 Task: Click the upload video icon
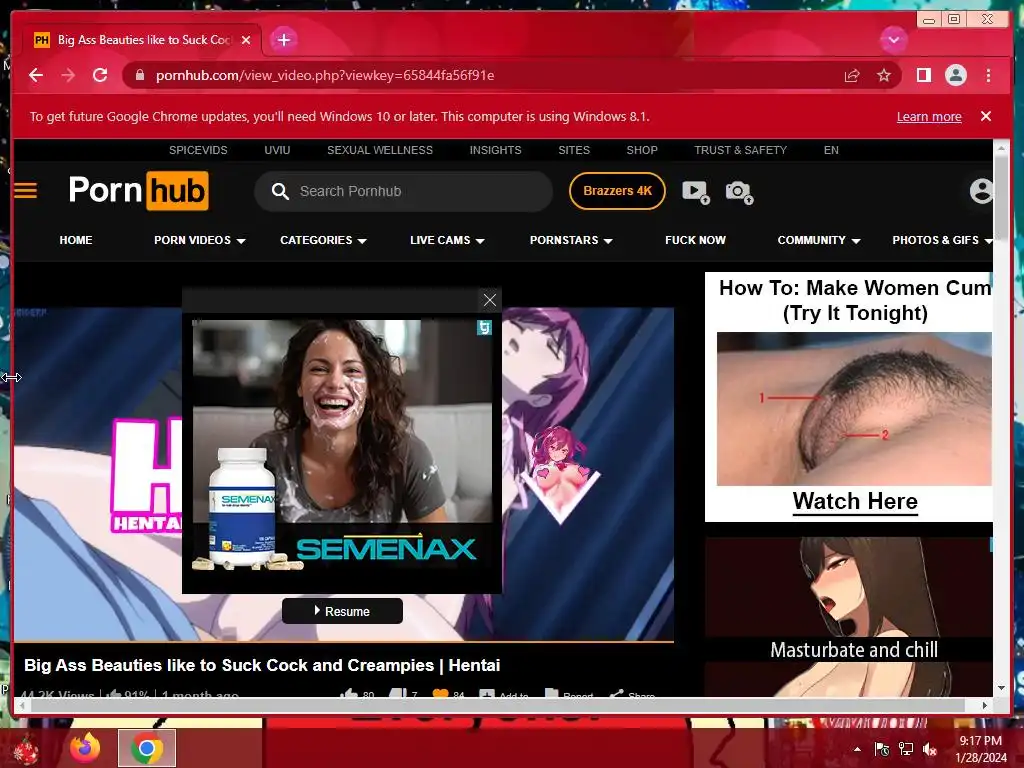[696, 192]
